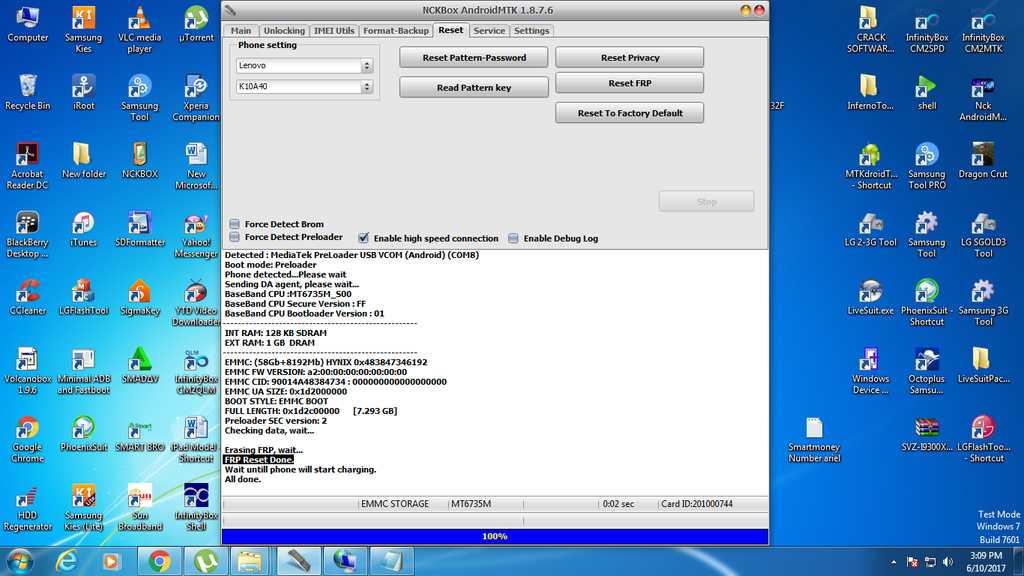Click Reset To Factory Default button
This screenshot has height=576, width=1024.
(x=629, y=113)
